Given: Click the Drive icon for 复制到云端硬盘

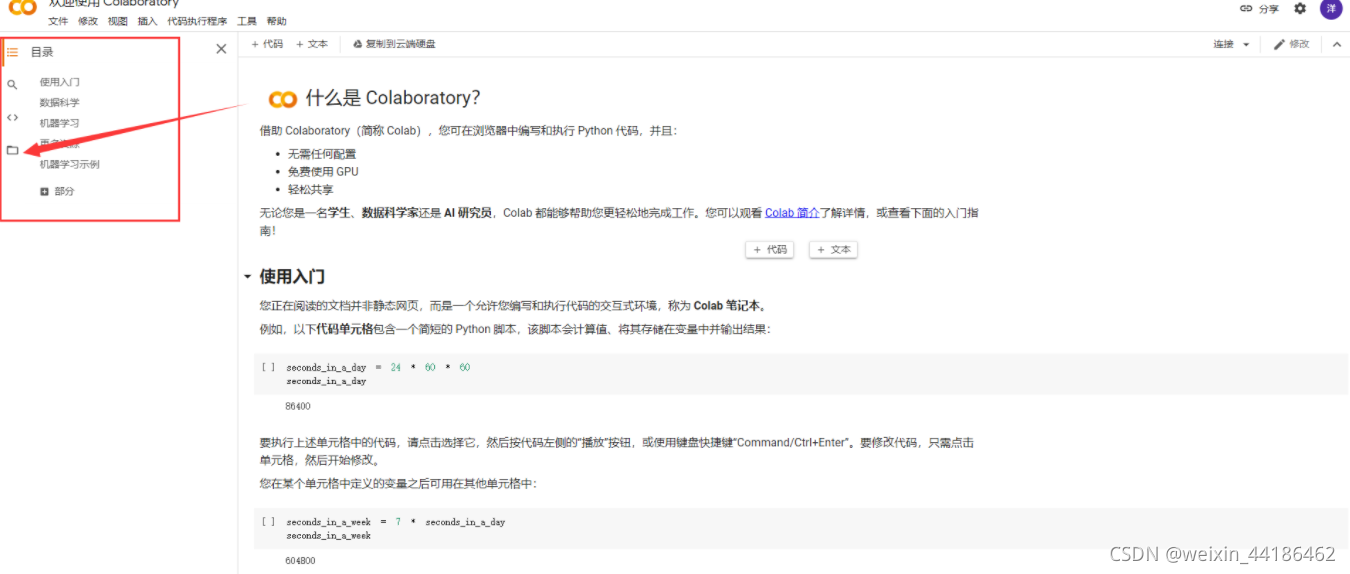Looking at the screenshot, I should coord(357,44).
